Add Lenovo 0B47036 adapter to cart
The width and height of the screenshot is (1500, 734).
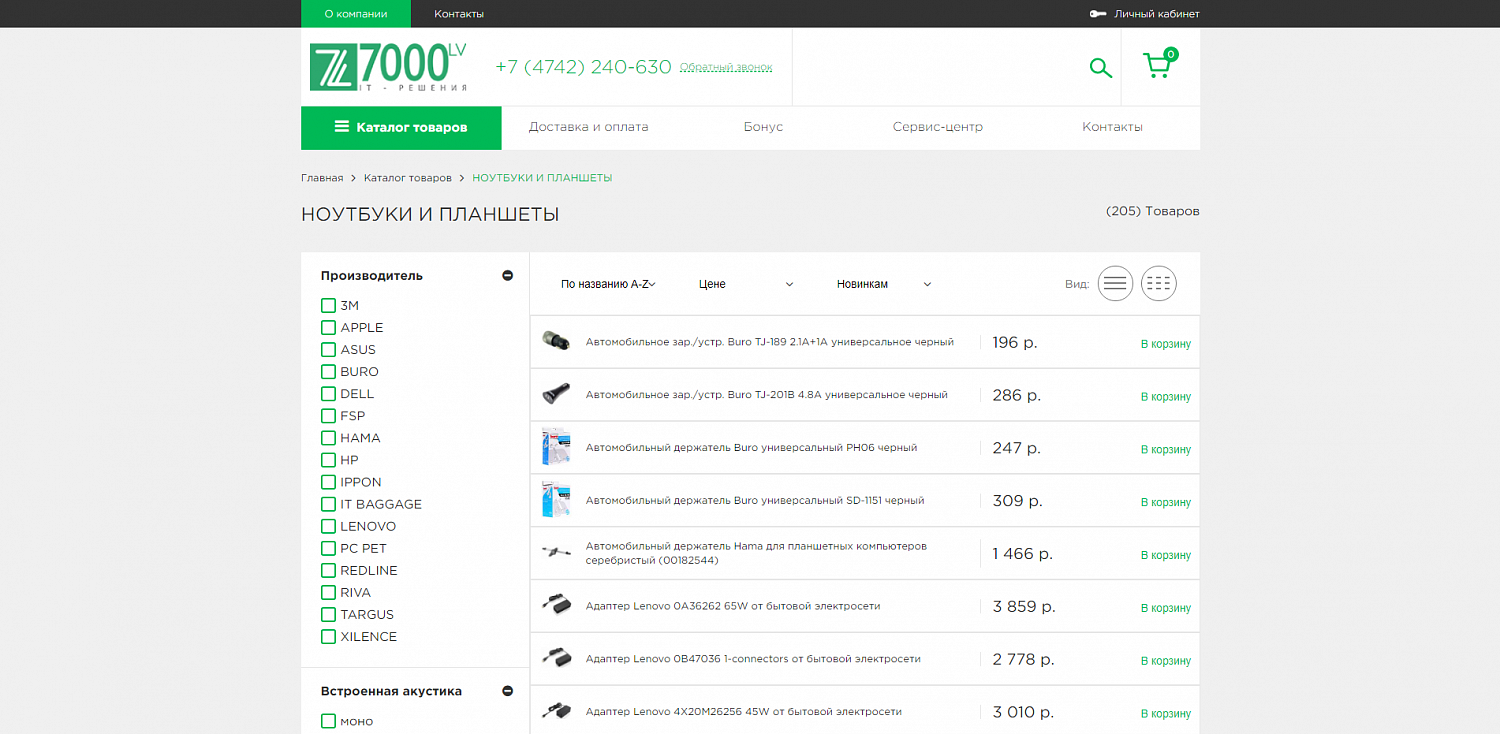(1166, 661)
